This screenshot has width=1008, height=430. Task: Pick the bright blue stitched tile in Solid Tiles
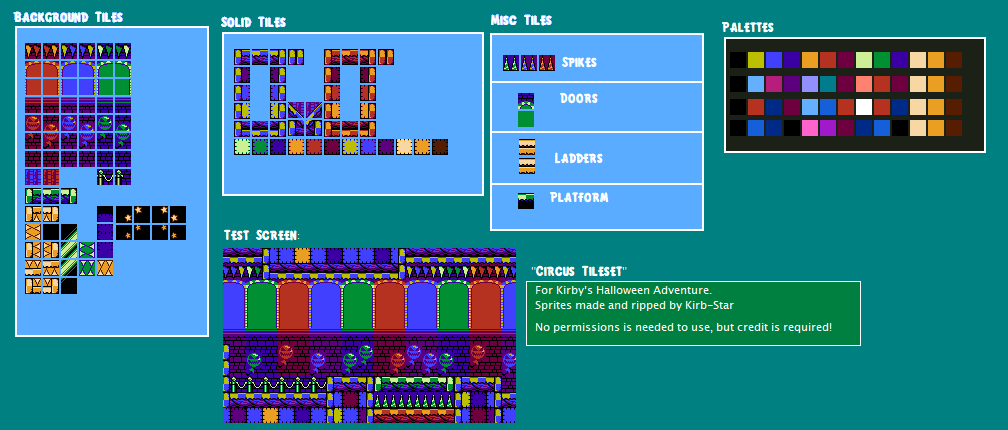pos(368,147)
